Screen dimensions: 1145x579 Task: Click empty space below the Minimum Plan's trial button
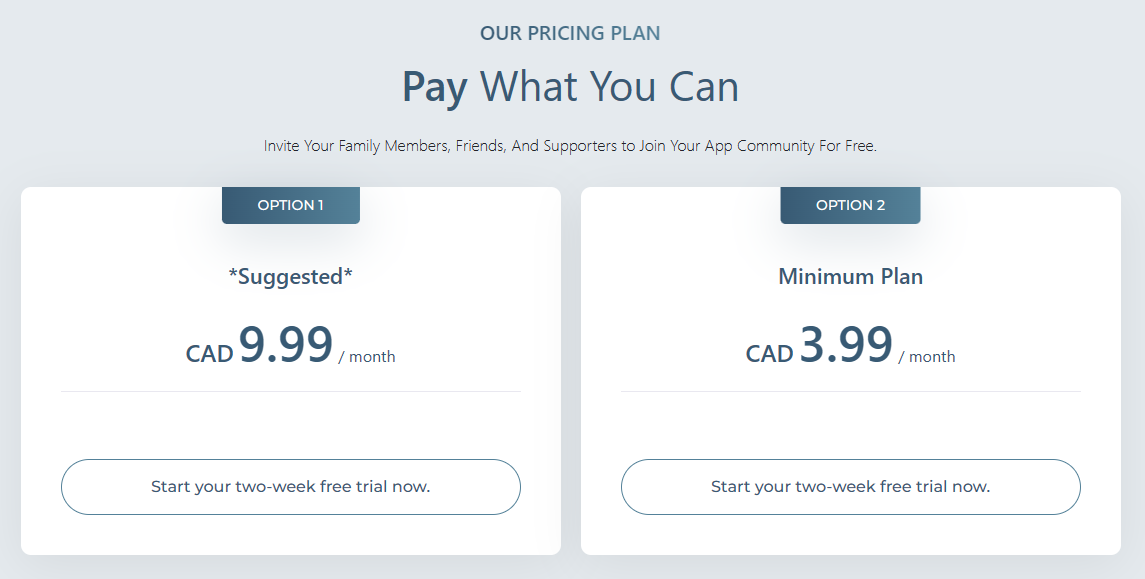[x=850, y=535]
